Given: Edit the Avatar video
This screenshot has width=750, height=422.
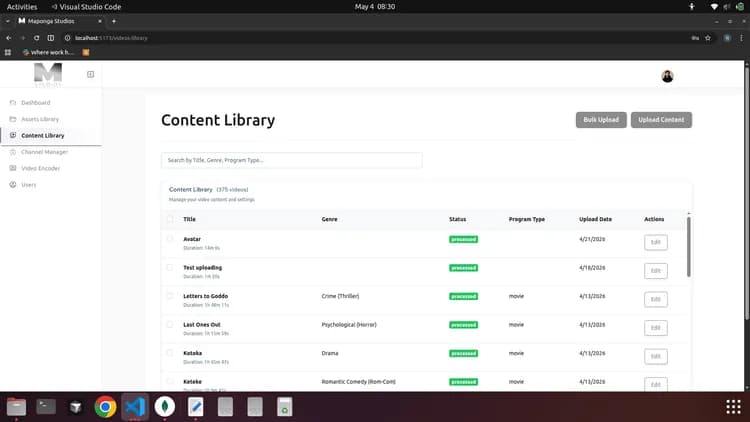Looking at the screenshot, I should pyautogui.click(x=655, y=242).
